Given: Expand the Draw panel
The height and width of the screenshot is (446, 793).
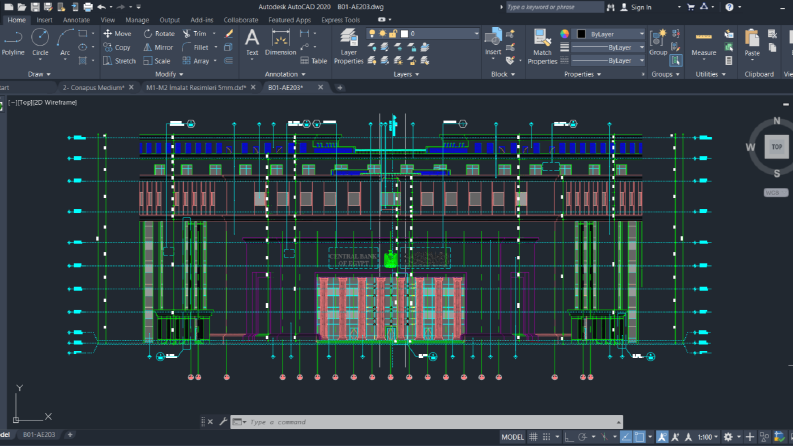Looking at the screenshot, I should 39,74.
